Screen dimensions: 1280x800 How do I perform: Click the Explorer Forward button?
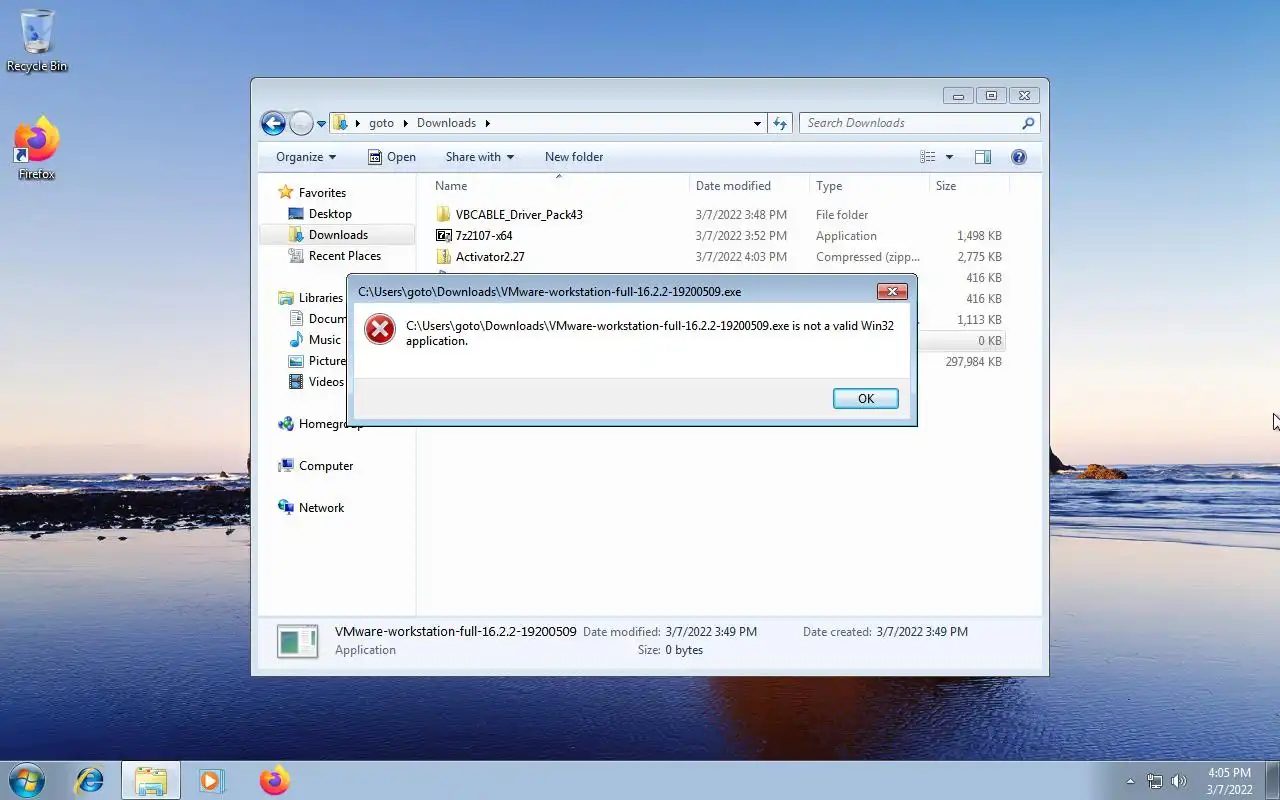click(x=301, y=123)
